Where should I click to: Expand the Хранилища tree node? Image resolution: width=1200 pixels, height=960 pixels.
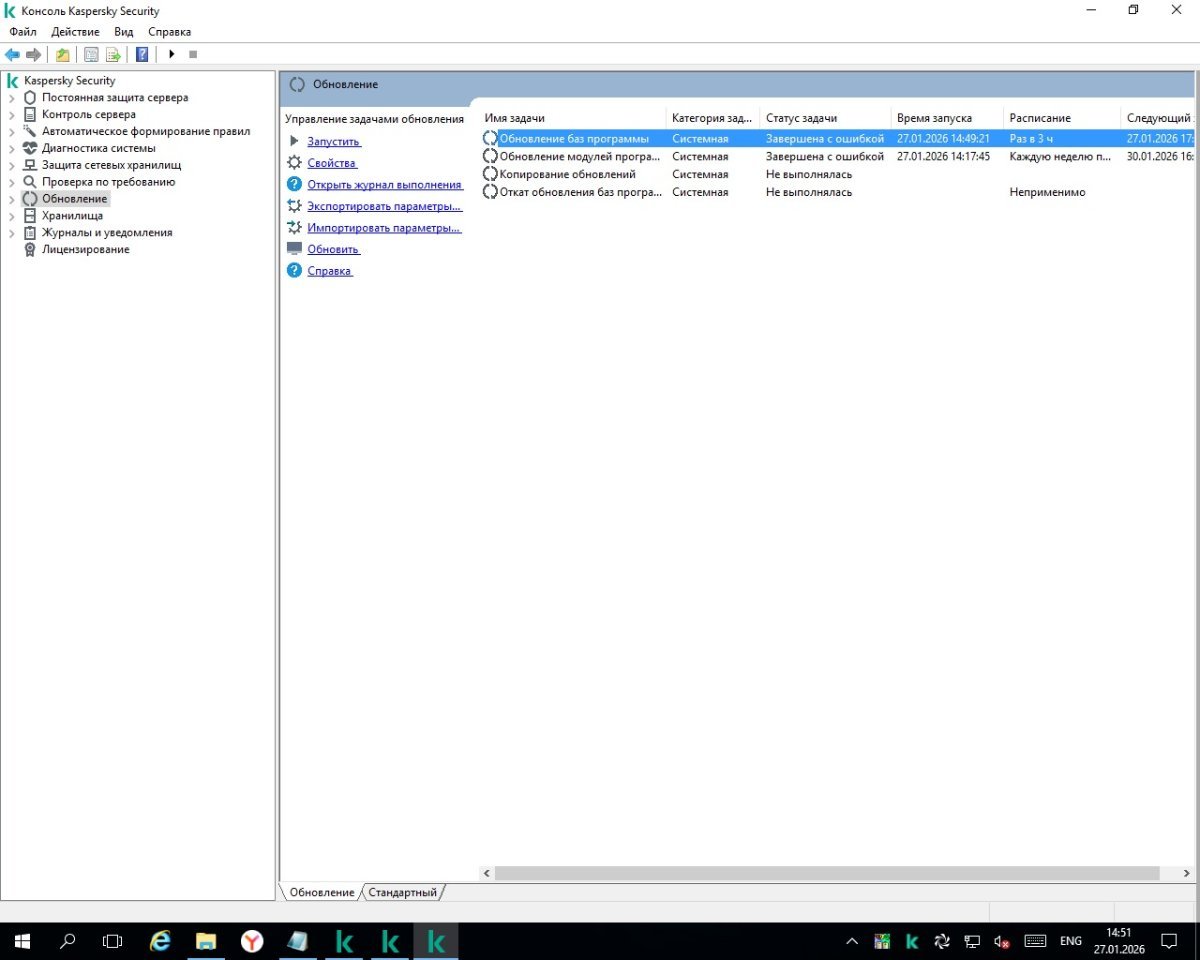click(x=12, y=216)
